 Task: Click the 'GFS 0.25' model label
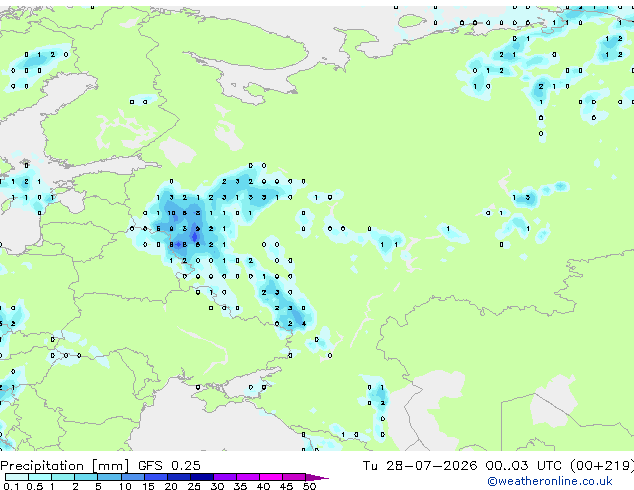pos(169,466)
